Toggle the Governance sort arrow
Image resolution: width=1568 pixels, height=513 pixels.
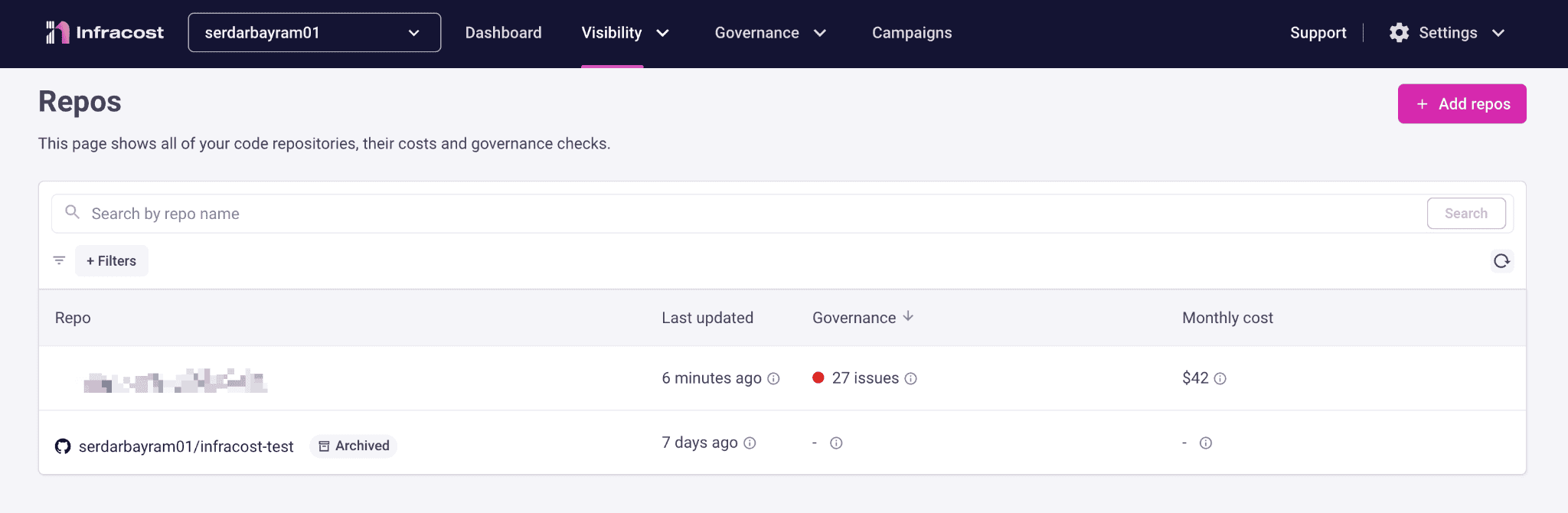tap(908, 316)
